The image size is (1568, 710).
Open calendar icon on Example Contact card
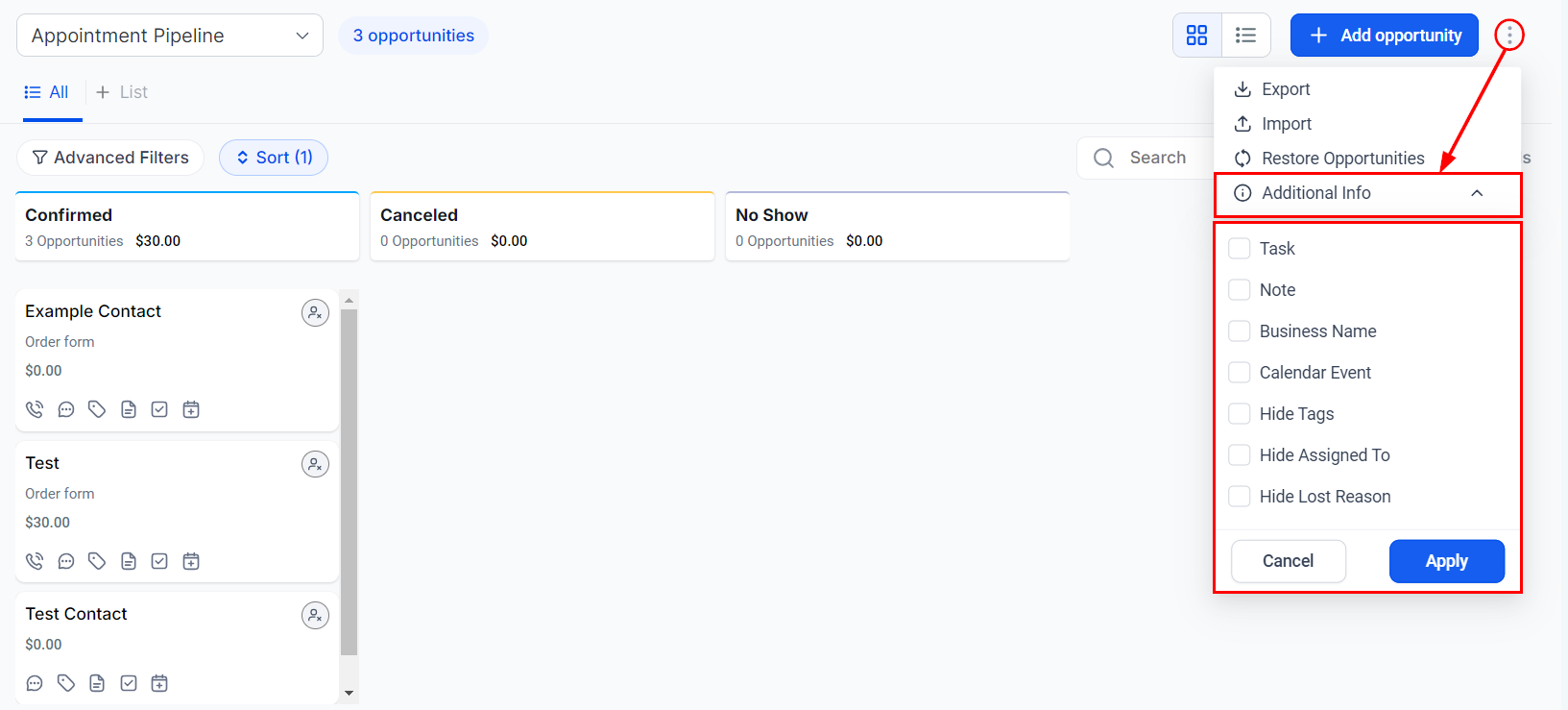(x=191, y=409)
